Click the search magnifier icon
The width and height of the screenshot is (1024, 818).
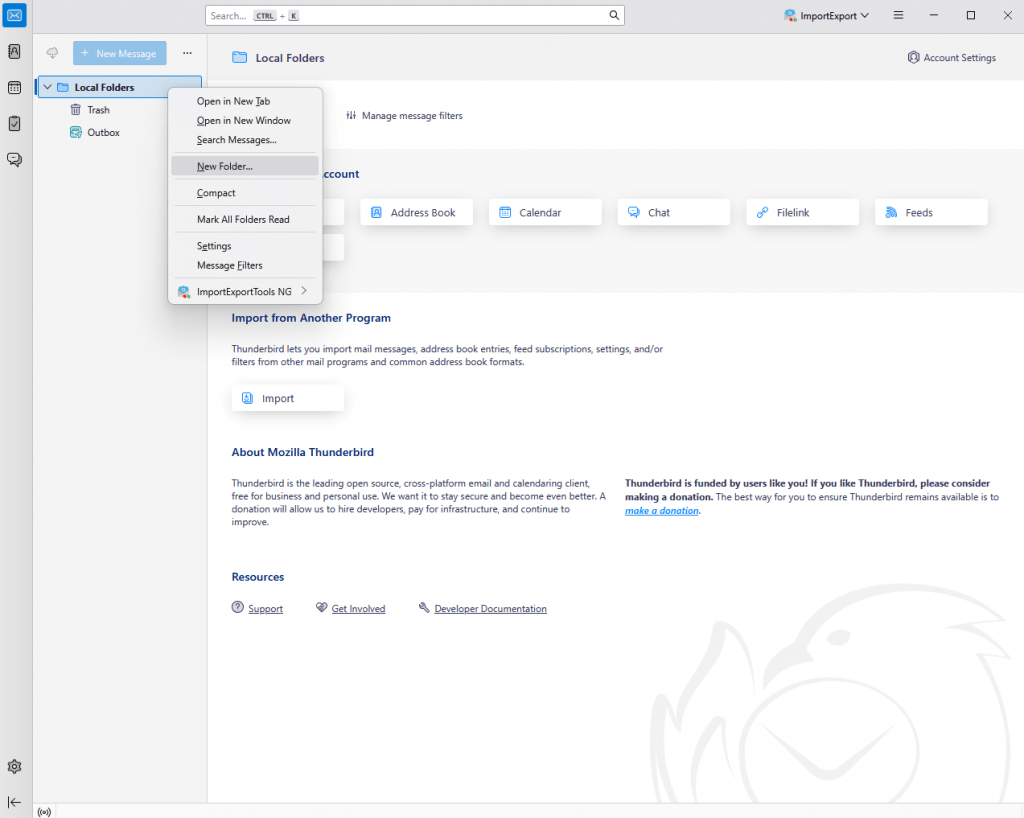(x=614, y=15)
